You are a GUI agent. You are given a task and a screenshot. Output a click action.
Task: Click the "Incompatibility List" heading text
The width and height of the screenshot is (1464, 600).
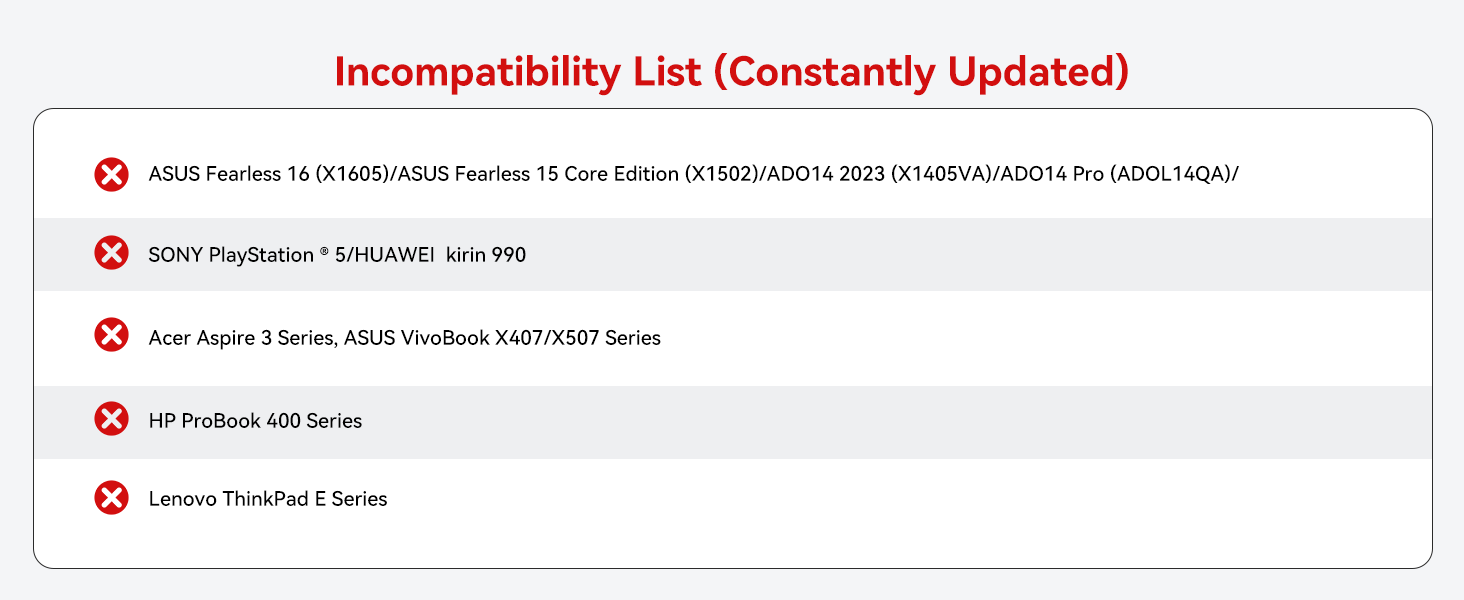click(517, 73)
